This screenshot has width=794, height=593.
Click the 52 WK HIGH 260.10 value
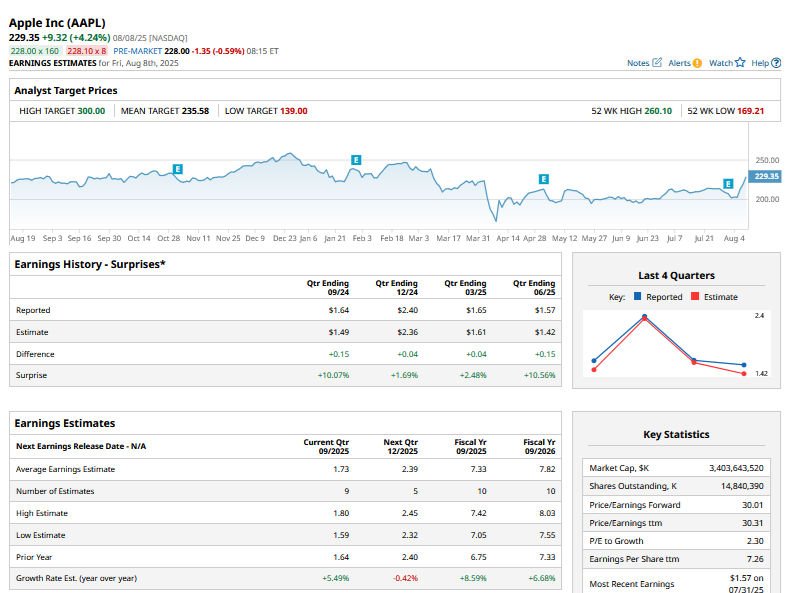click(x=658, y=111)
